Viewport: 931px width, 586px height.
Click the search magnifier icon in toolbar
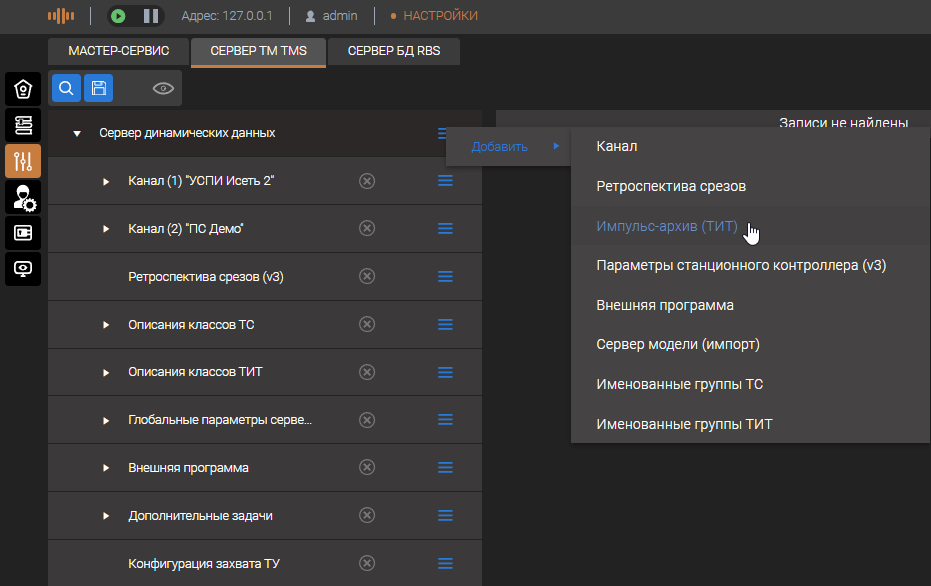pyautogui.click(x=66, y=89)
